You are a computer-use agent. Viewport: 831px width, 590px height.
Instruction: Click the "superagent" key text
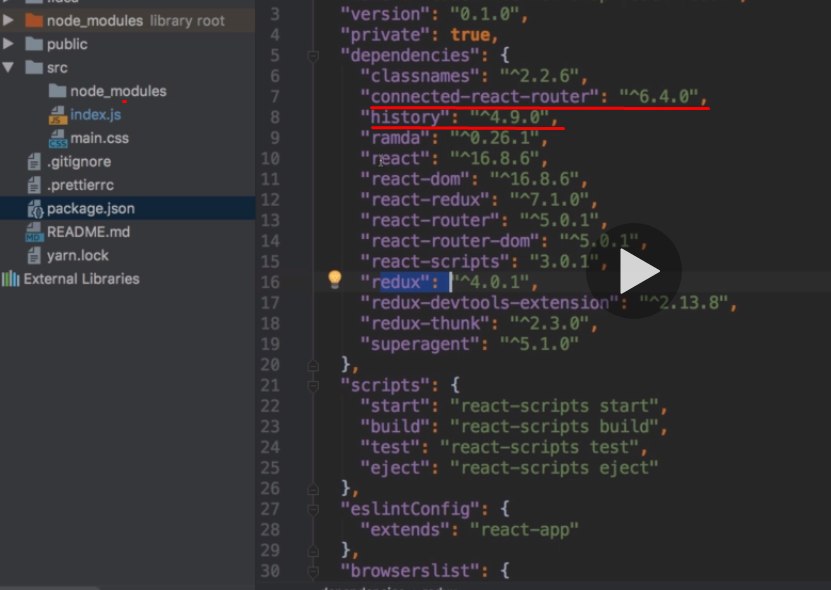point(420,344)
